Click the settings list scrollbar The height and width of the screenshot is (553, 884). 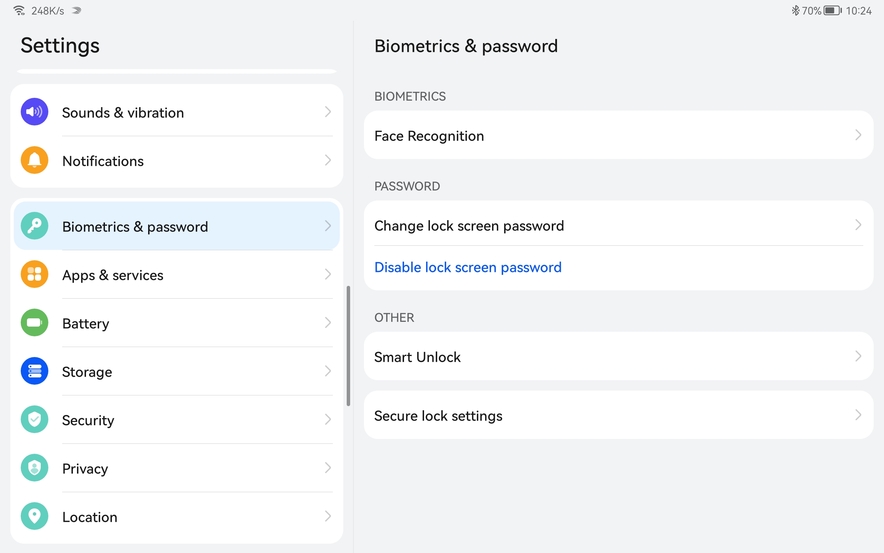(x=348, y=345)
